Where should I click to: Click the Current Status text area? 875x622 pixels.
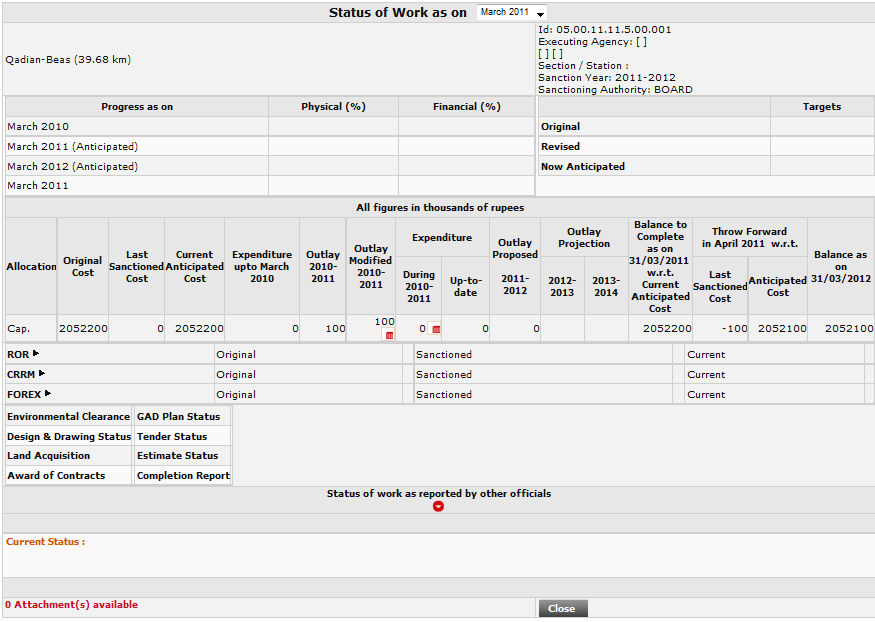tap(438, 556)
